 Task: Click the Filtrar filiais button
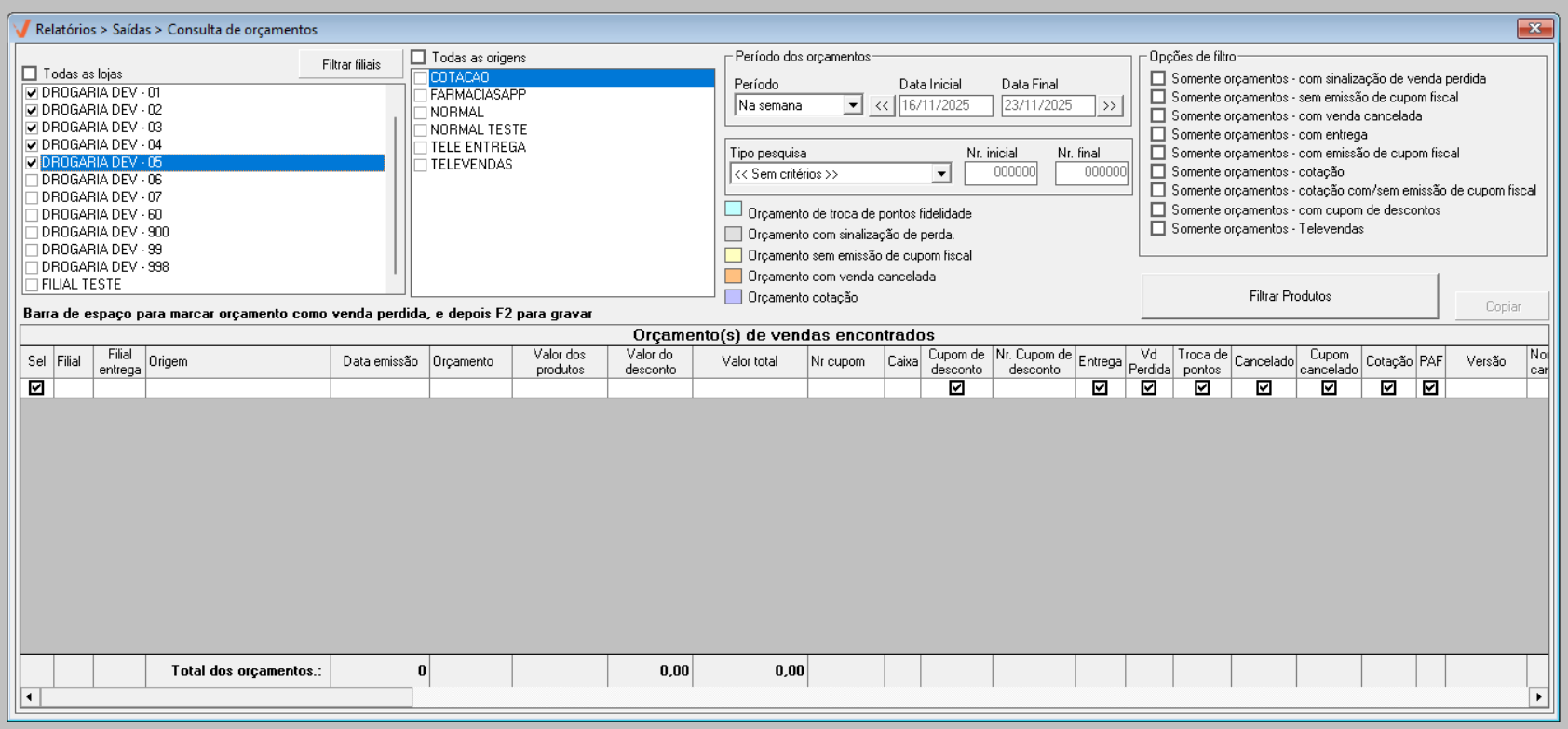[351, 64]
